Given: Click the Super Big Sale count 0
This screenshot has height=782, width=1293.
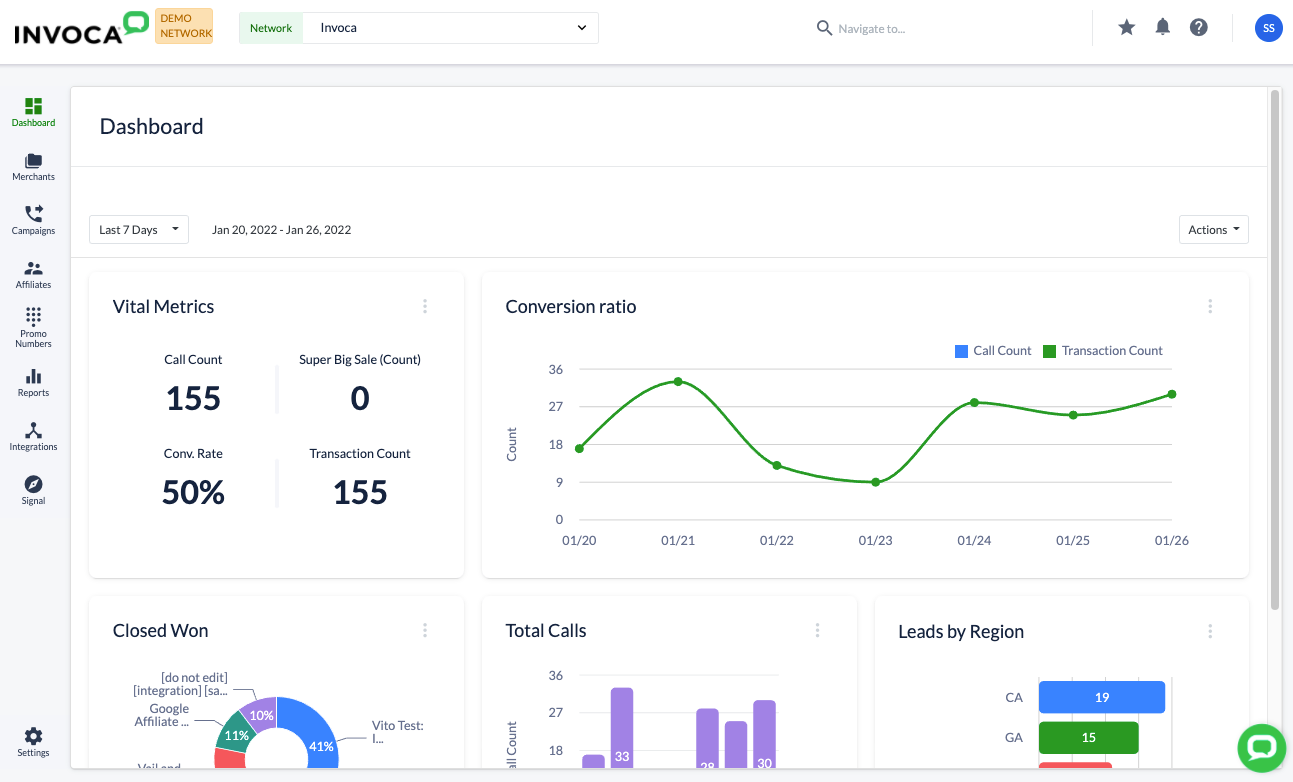Looking at the screenshot, I should pos(360,398).
